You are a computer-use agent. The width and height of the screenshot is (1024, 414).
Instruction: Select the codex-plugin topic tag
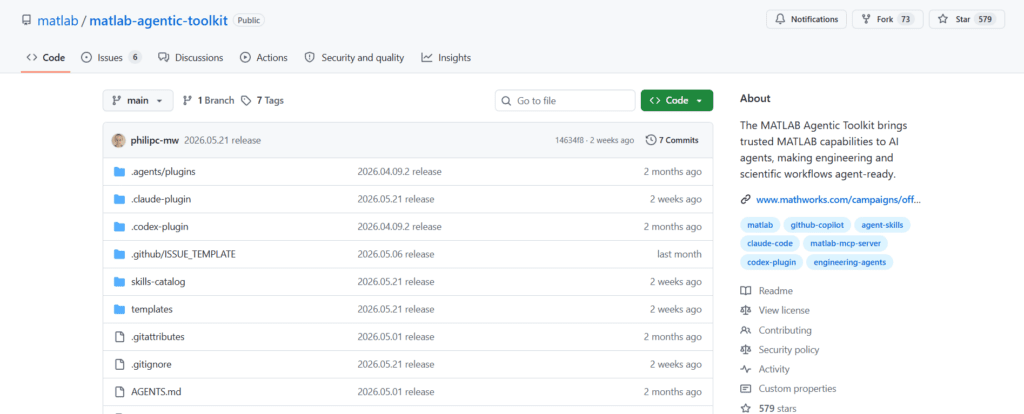pyautogui.click(x=771, y=263)
